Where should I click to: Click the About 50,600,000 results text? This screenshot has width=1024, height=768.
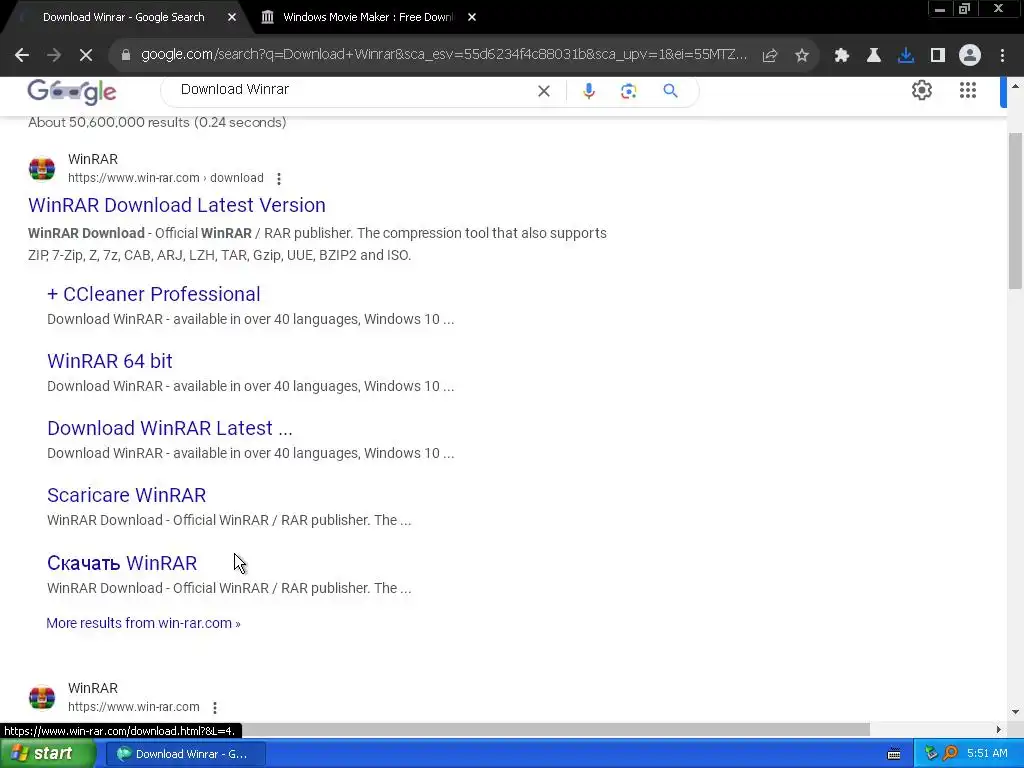(157, 123)
